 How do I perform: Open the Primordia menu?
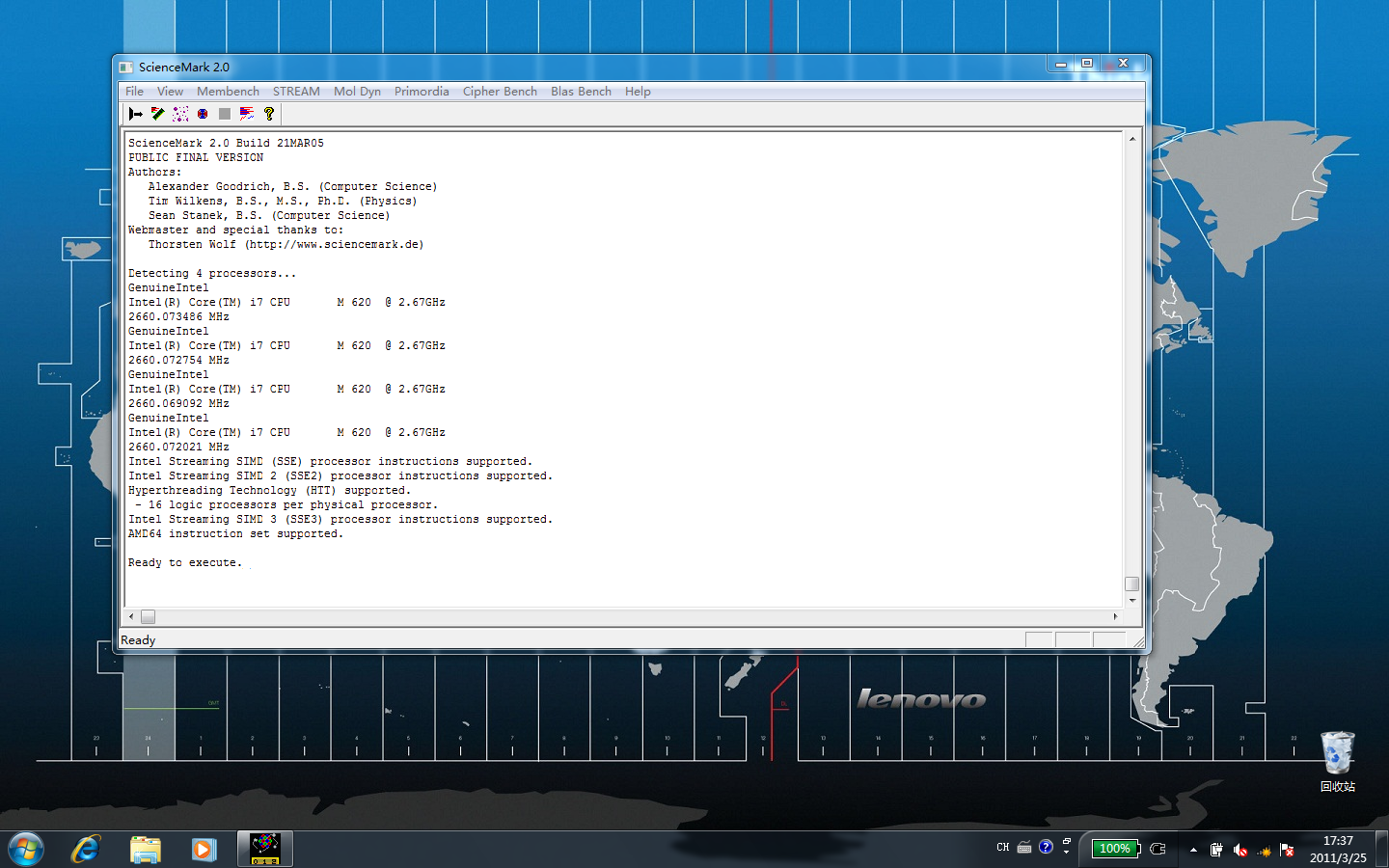click(x=422, y=92)
